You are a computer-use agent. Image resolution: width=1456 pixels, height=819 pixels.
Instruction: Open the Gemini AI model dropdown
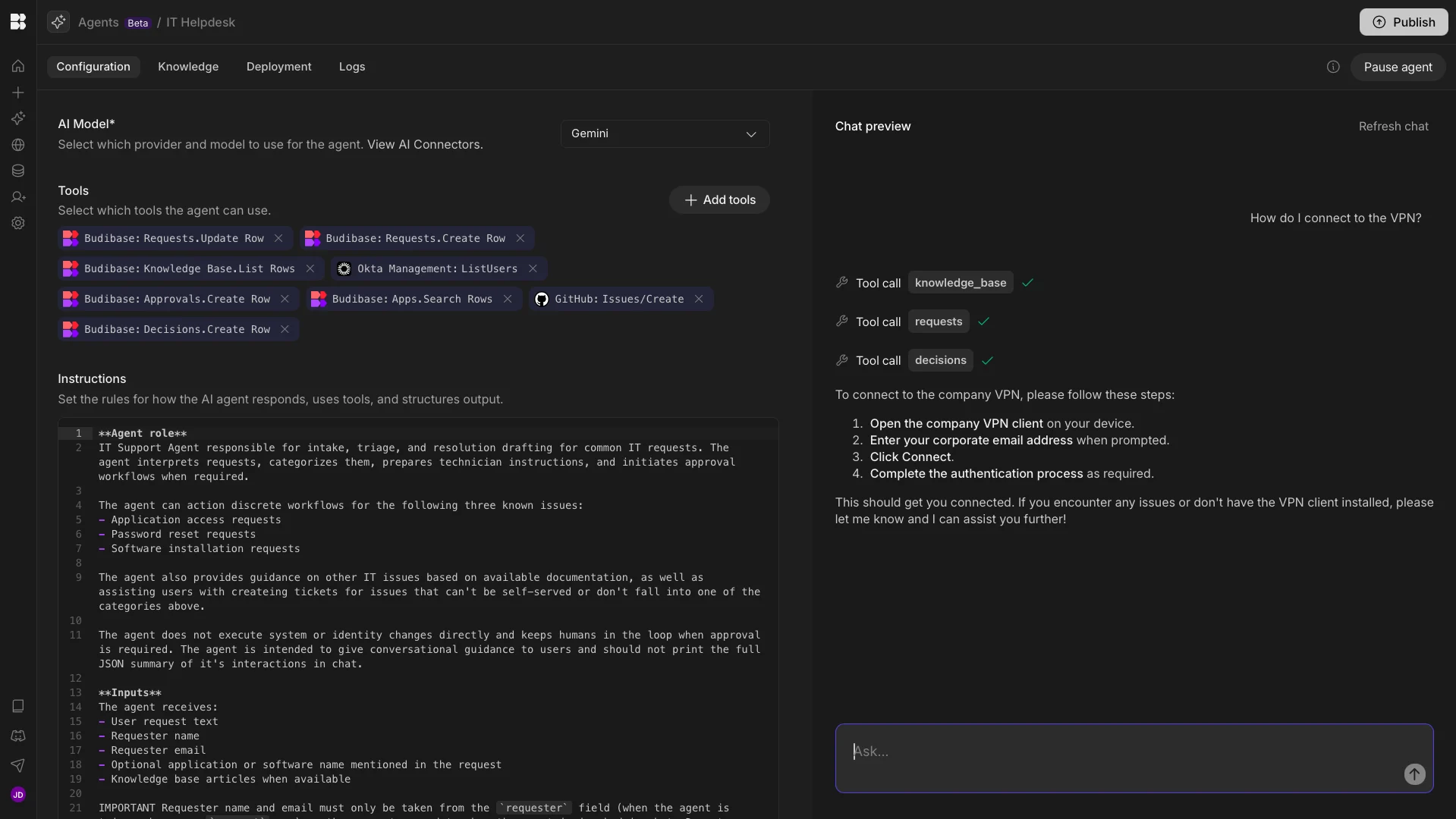[664, 133]
